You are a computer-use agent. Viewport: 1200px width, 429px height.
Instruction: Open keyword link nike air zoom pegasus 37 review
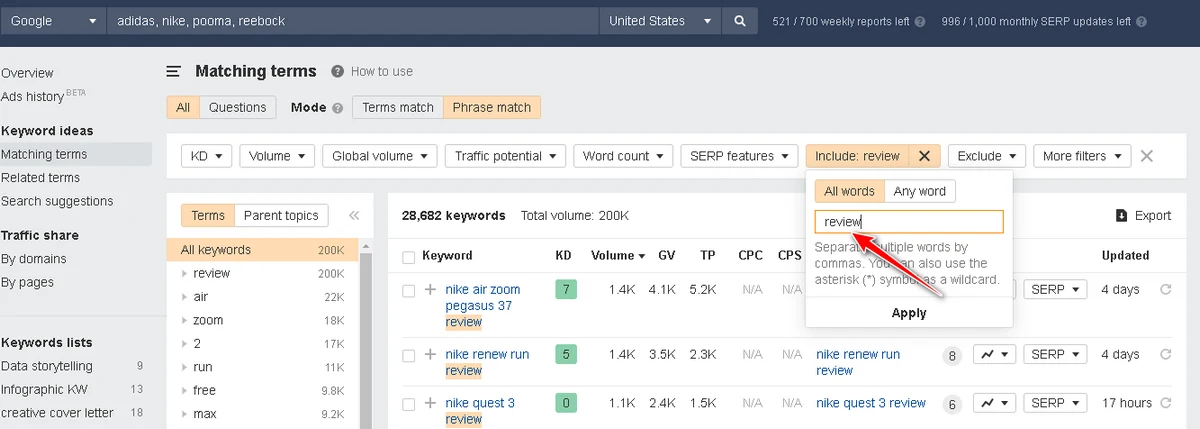coord(483,306)
